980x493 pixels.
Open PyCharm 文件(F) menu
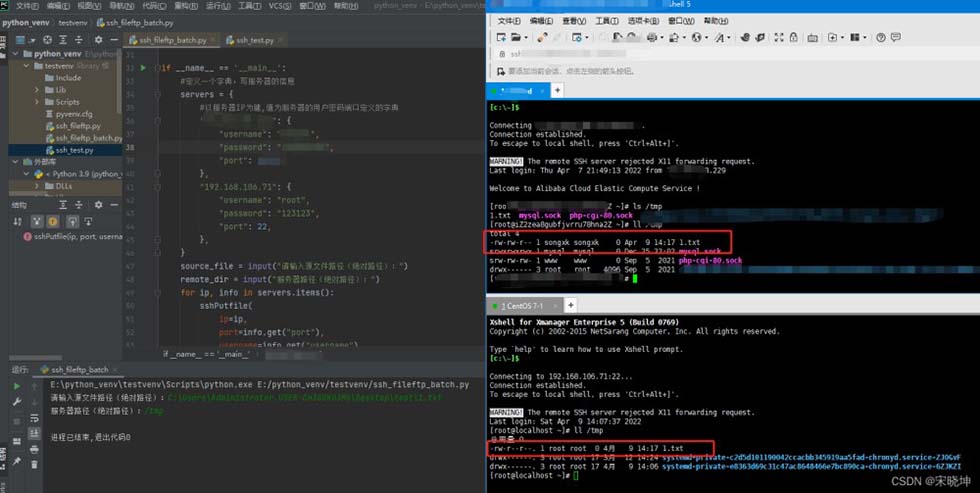[27, 6]
